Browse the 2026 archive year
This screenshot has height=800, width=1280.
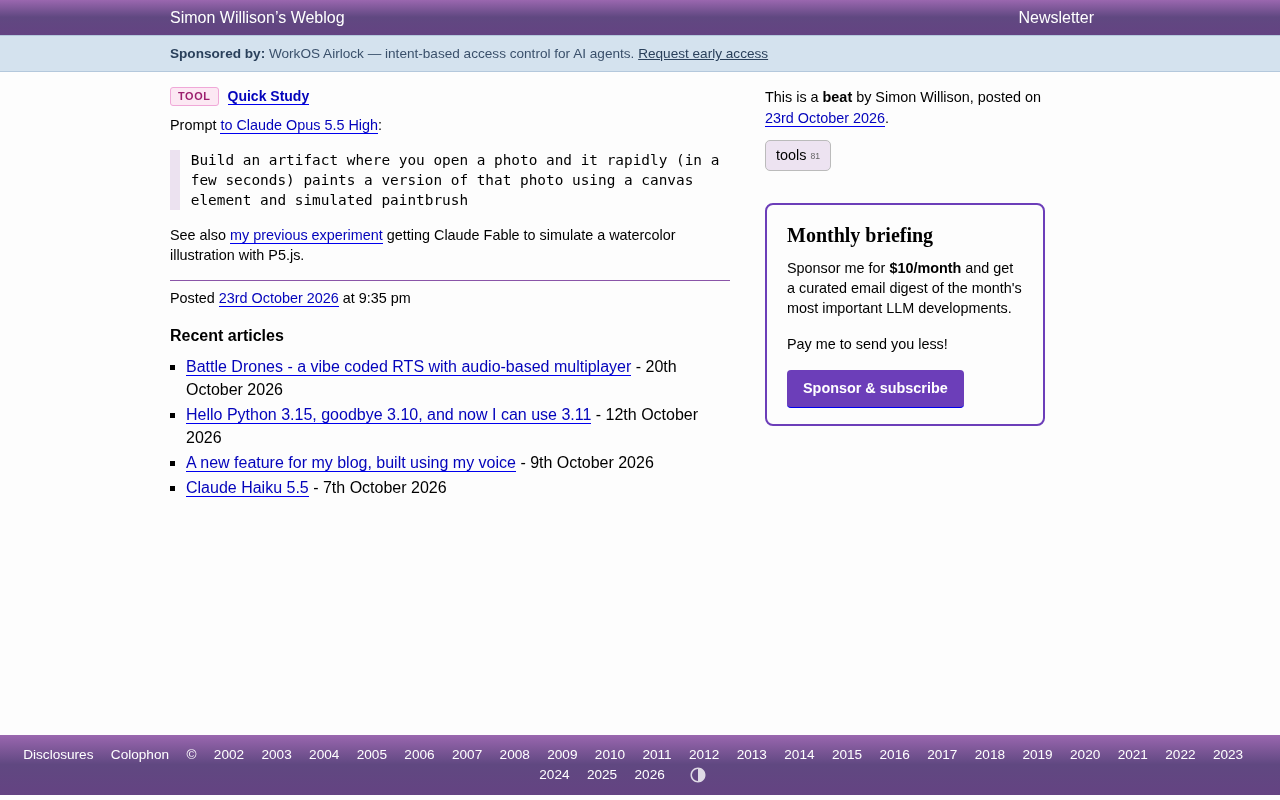650,775
